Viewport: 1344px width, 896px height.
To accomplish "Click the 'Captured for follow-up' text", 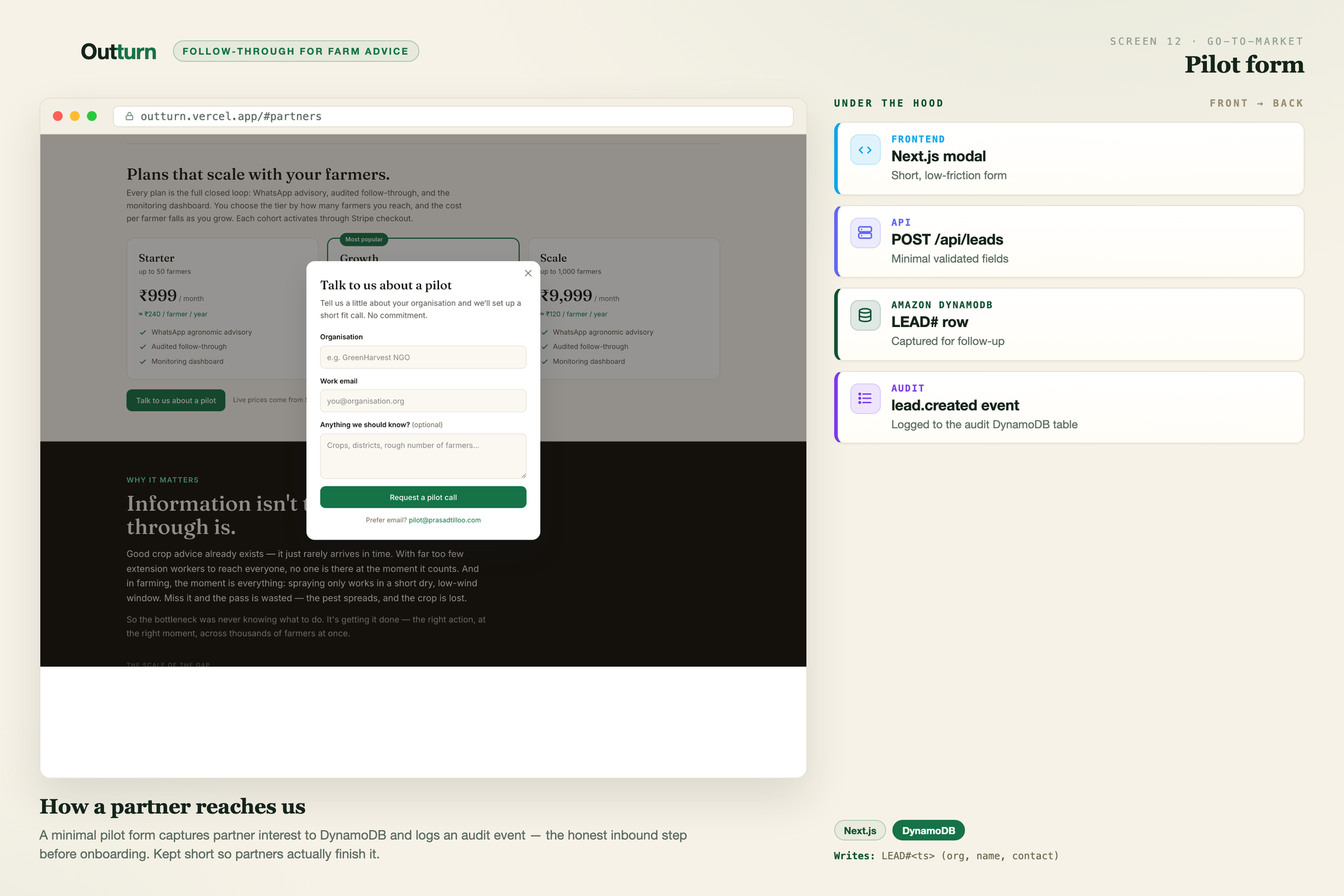I will click(947, 341).
